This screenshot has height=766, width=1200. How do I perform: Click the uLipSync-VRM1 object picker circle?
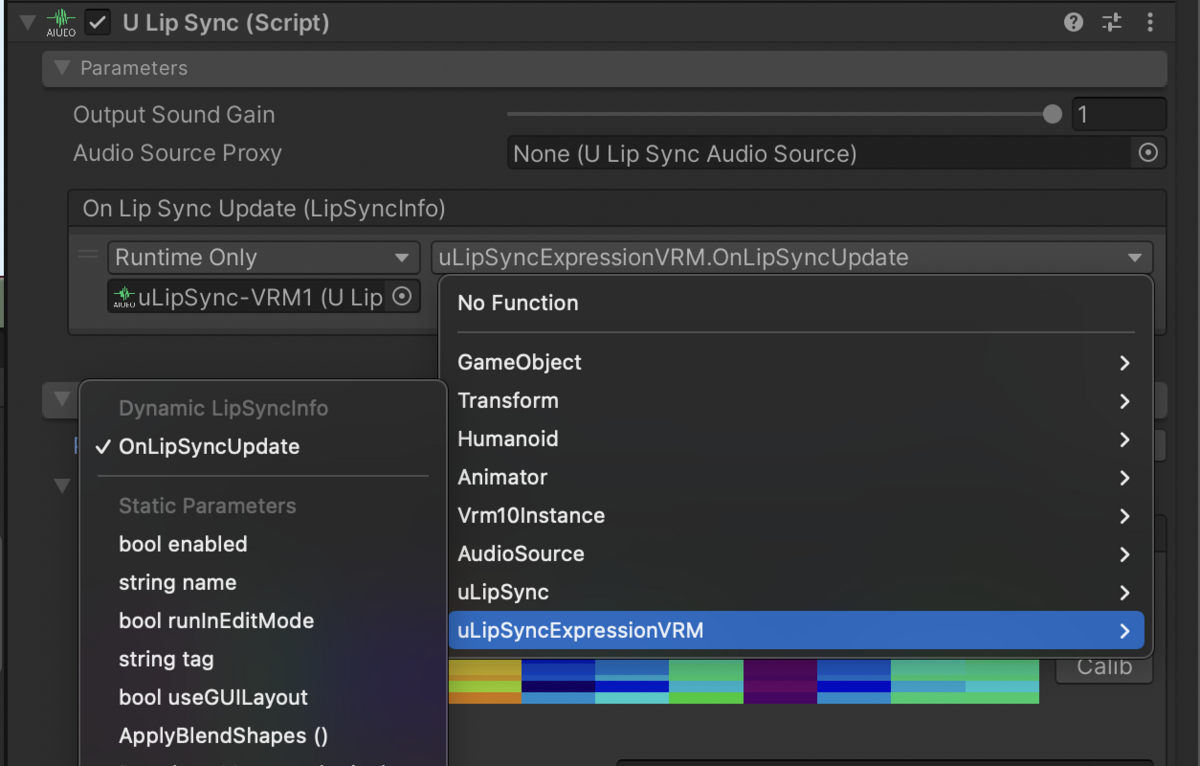[401, 296]
